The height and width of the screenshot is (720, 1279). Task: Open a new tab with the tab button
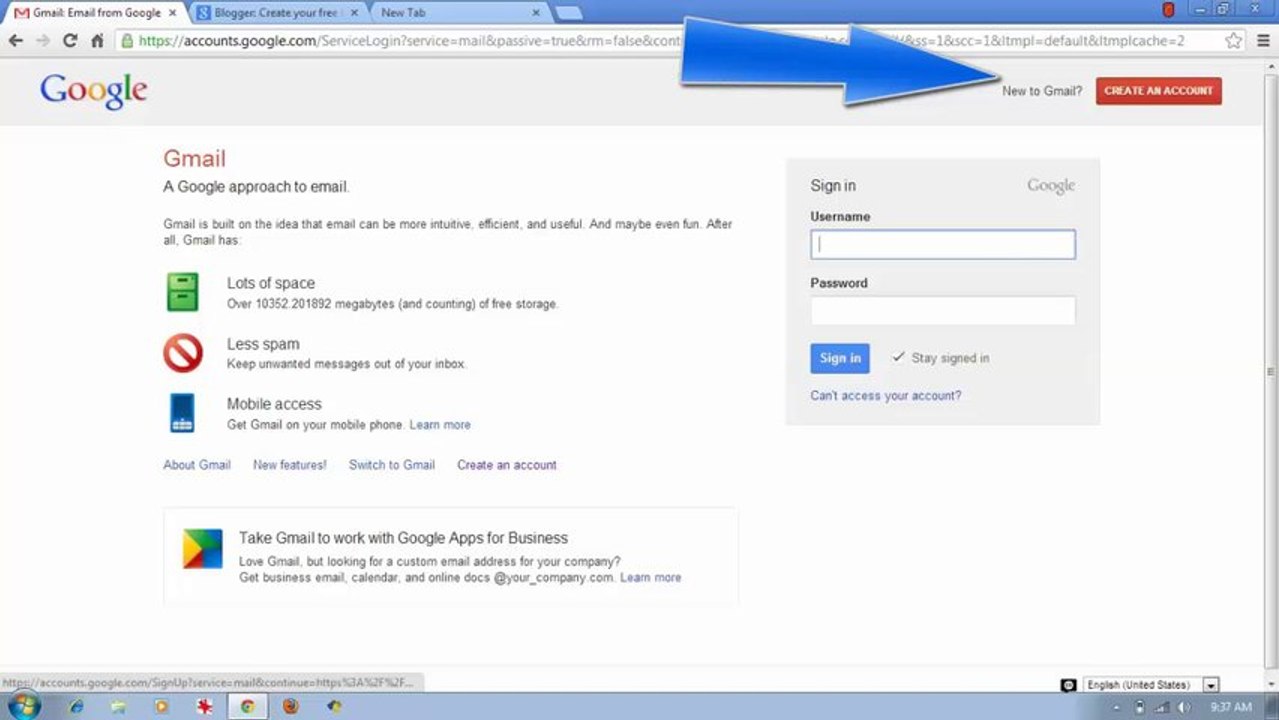tap(568, 13)
